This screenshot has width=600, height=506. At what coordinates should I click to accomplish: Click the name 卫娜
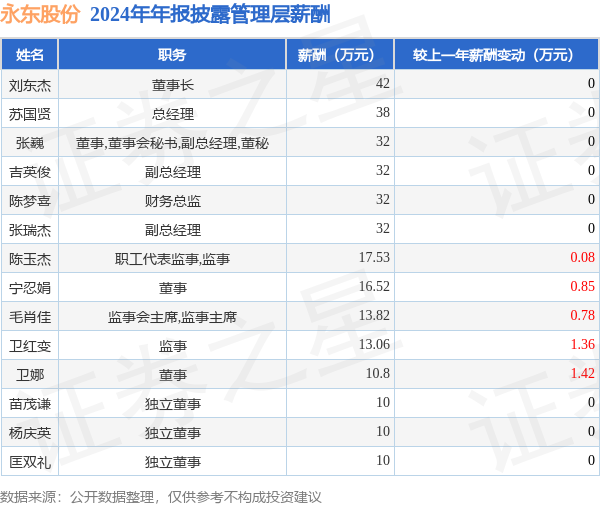coord(30,375)
